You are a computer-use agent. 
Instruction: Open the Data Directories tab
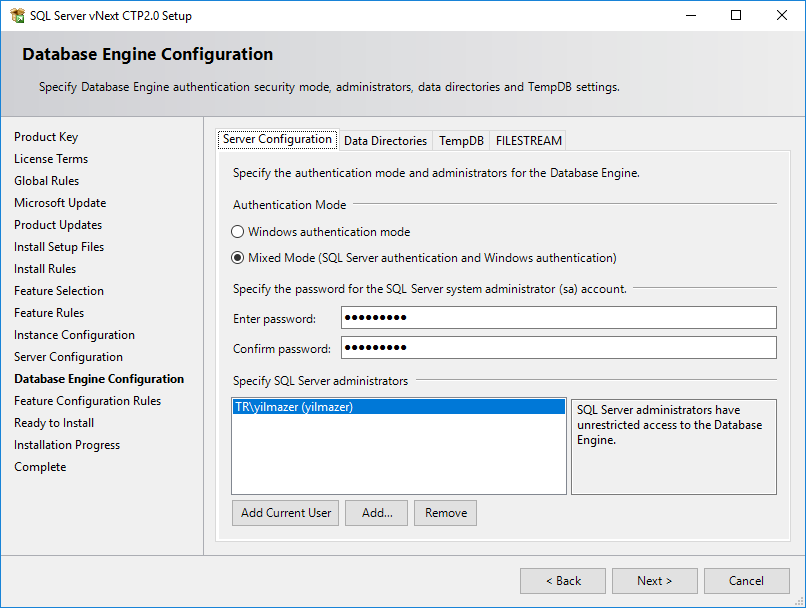385,141
